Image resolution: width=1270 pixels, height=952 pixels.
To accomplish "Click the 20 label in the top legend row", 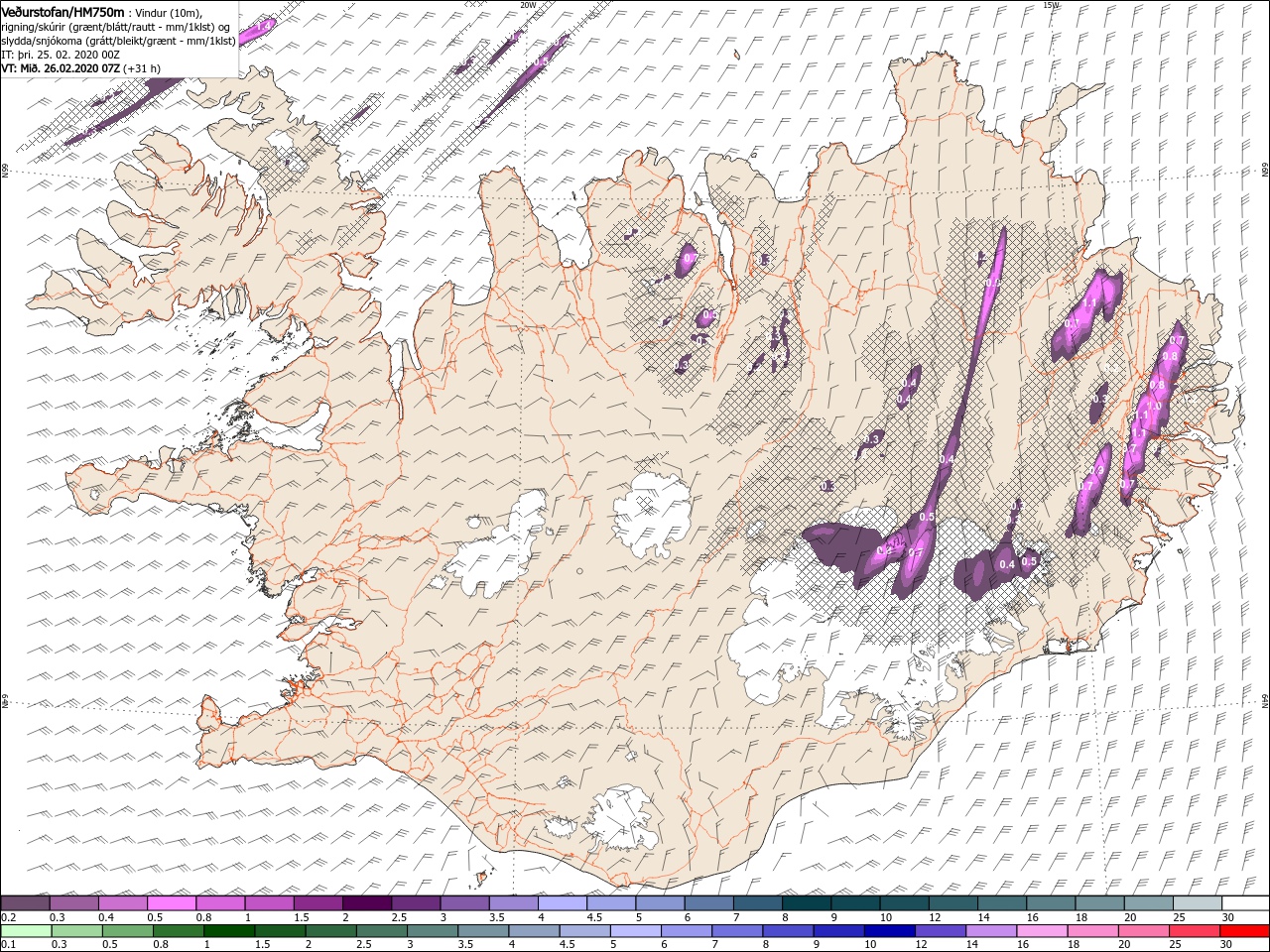I will (1130, 917).
